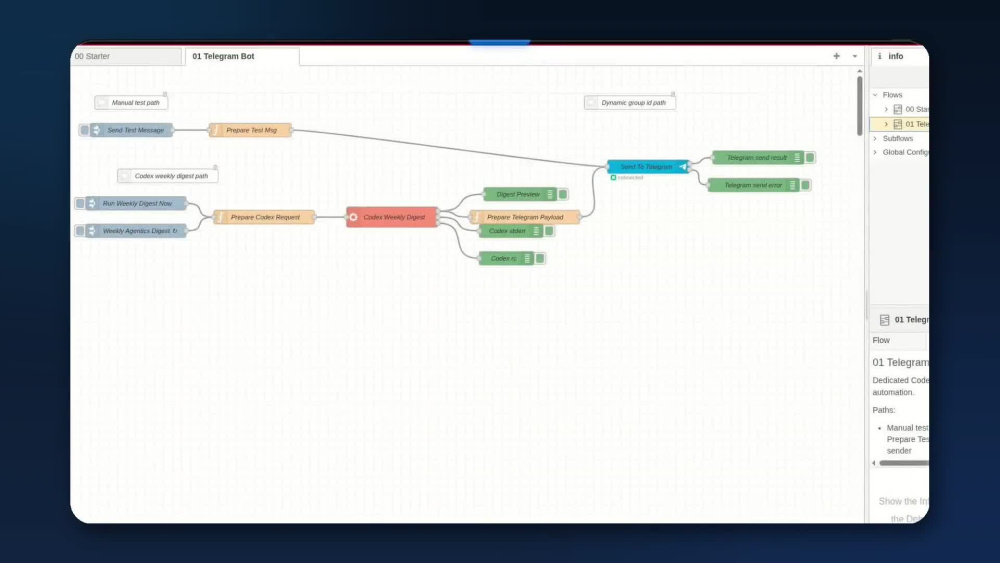Image resolution: width=1000 pixels, height=563 pixels.
Task: Click the Codex rc debug list icon
Action: (527, 258)
